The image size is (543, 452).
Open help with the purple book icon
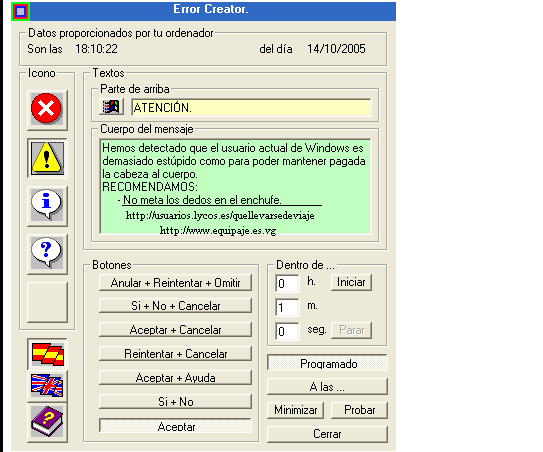point(47,422)
